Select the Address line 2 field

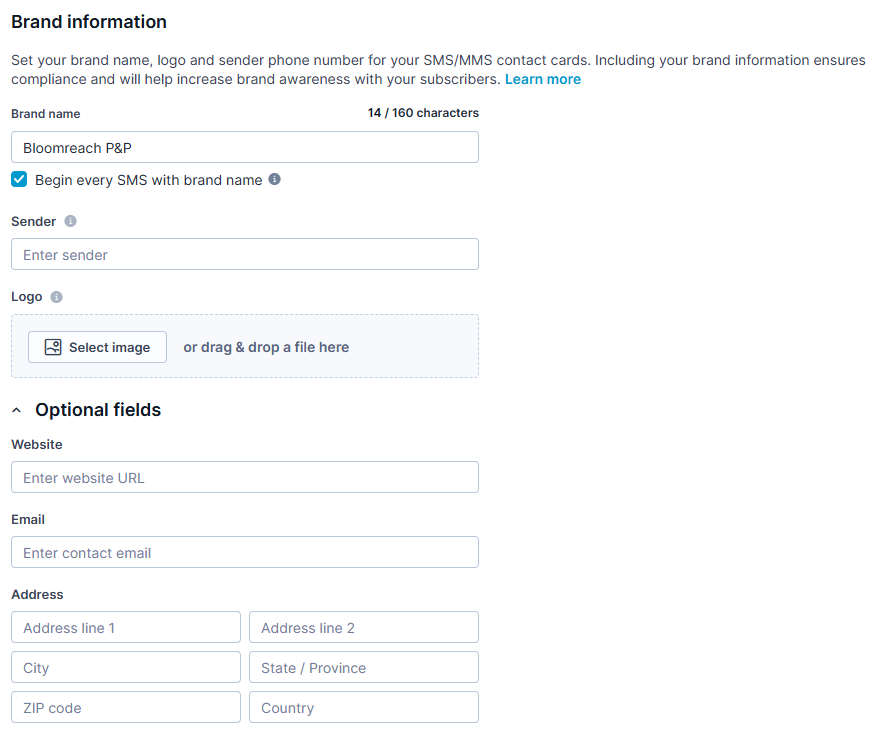(364, 627)
